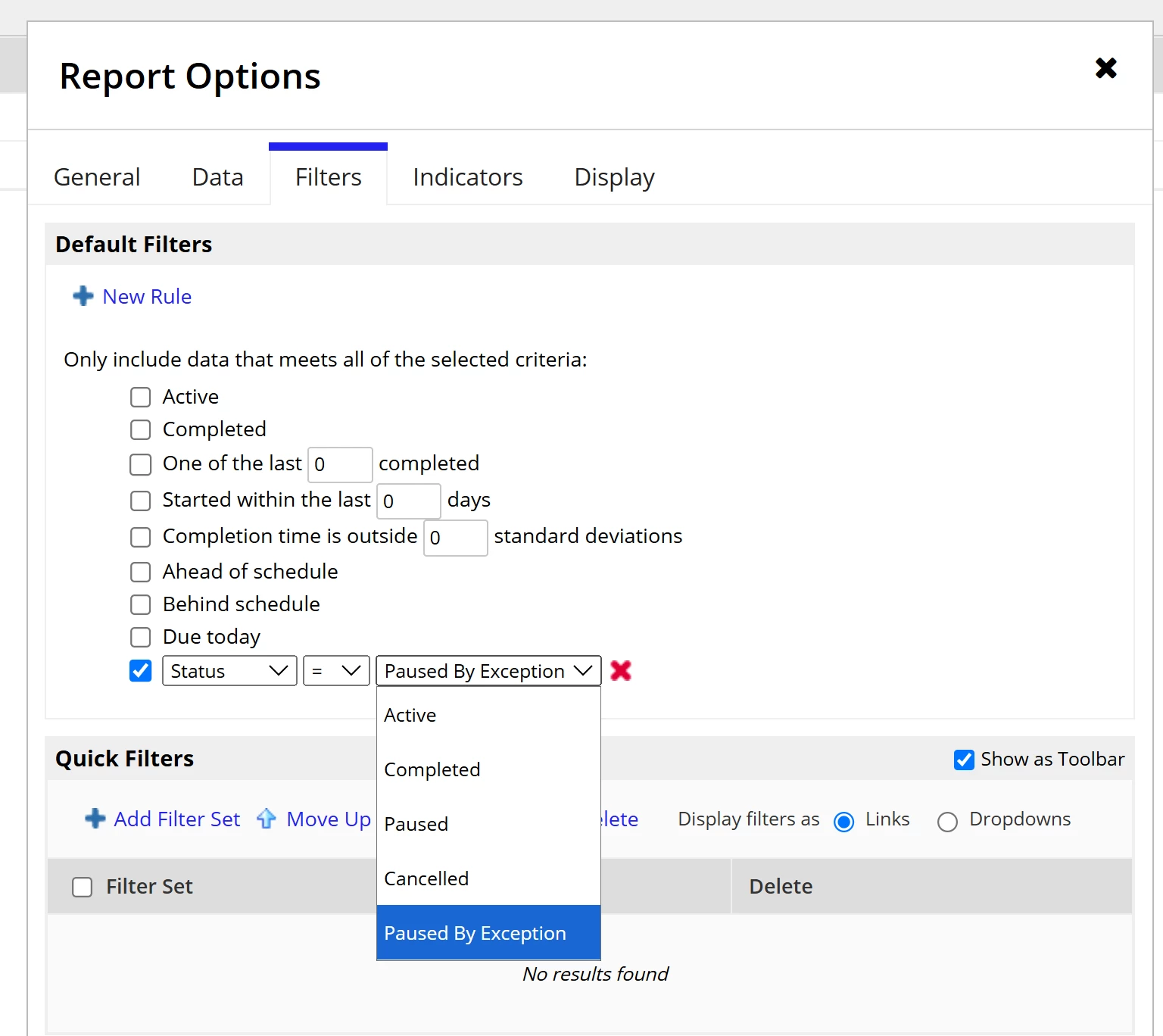Choose Active from the status list
The height and width of the screenshot is (1036, 1163).
(x=488, y=715)
